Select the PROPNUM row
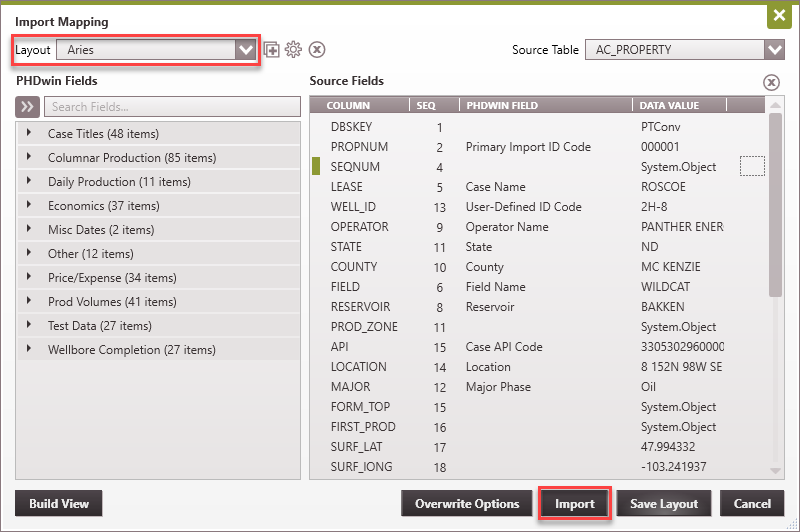800x532 pixels. 537,147
